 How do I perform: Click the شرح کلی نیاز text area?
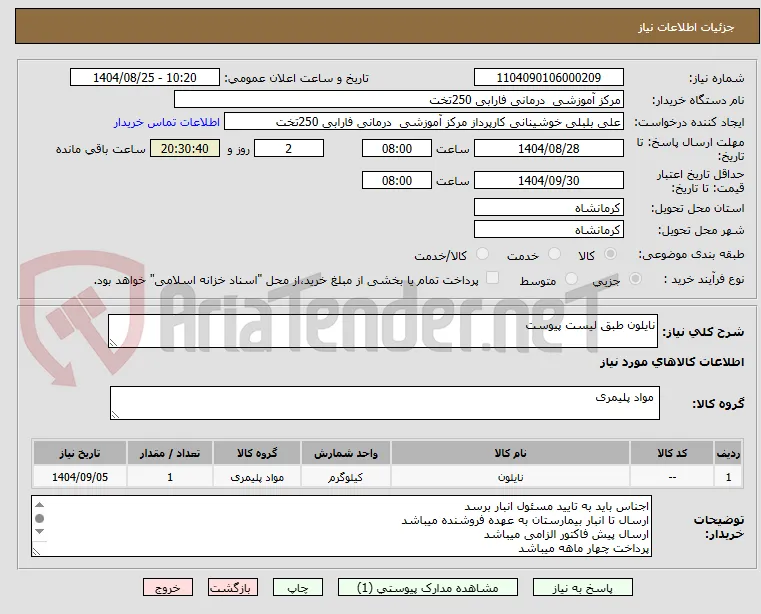tap(383, 331)
